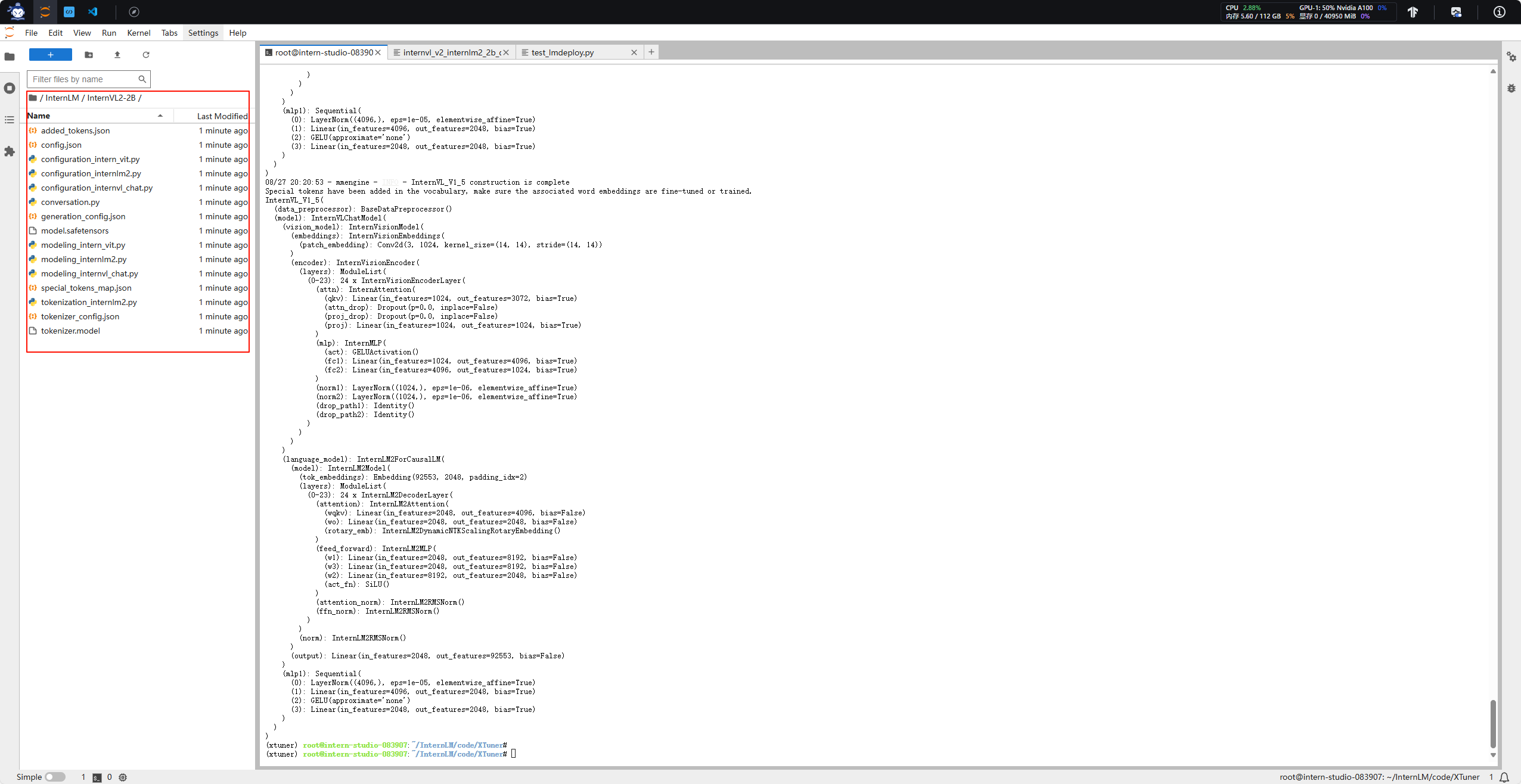Screen dimensions: 1521x784
Task: Launch VS Code from top bar
Action: (x=93, y=12)
